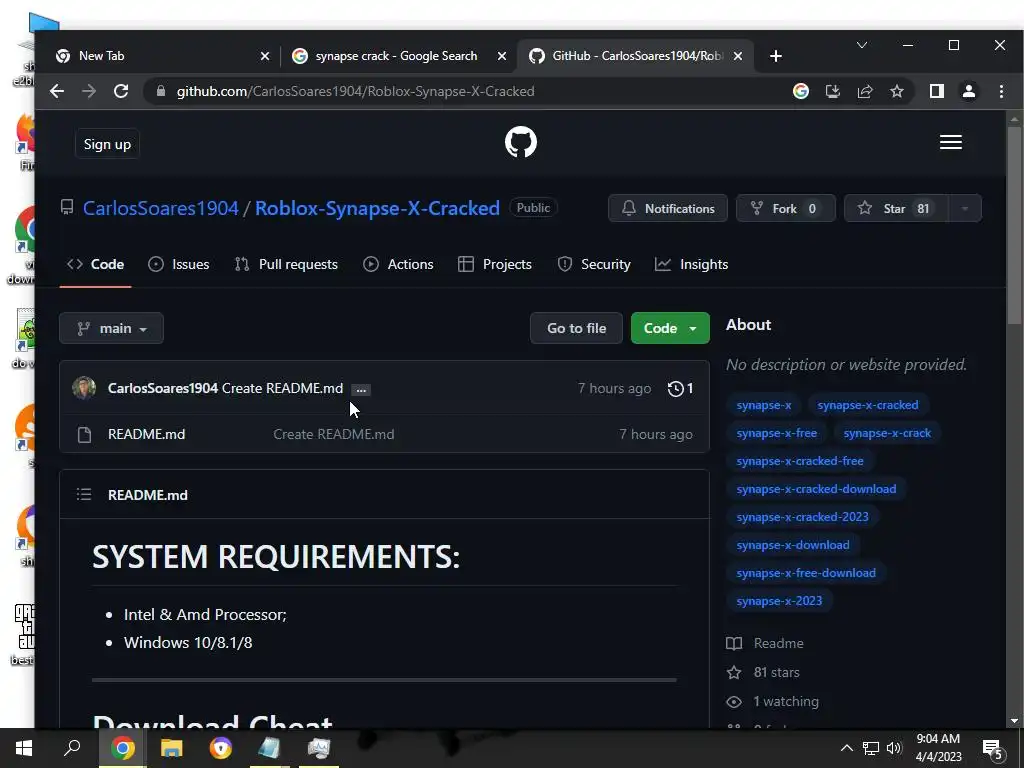1024x768 pixels.
Task: Expand commit message ellipsis button
Action: (360, 390)
